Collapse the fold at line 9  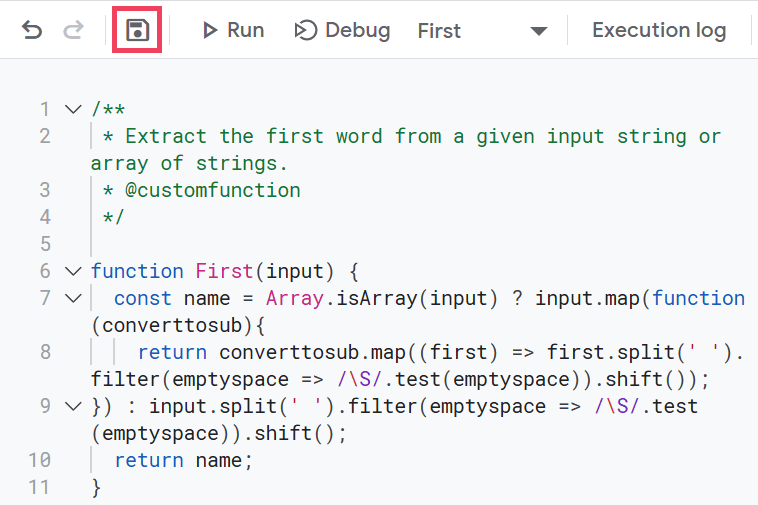click(73, 406)
